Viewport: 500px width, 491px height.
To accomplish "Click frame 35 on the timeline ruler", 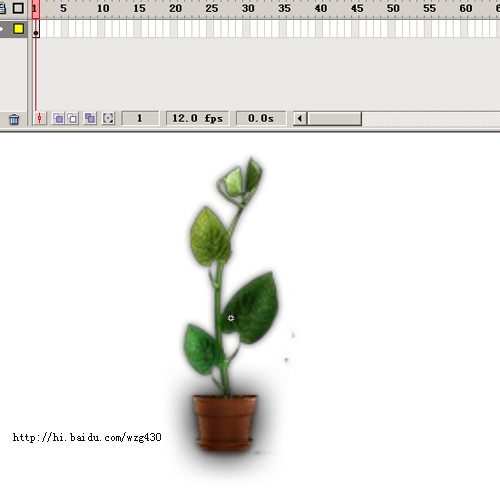I will pyautogui.click(x=284, y=8).
